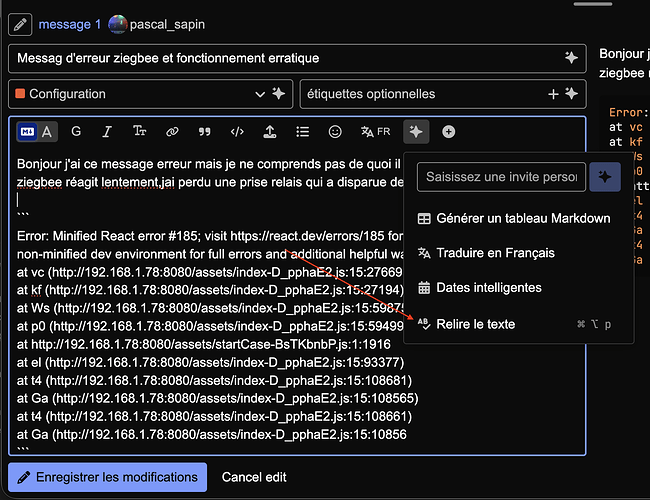
Task: Click Enregistrer les modifications button
Action: click(107, 477)
